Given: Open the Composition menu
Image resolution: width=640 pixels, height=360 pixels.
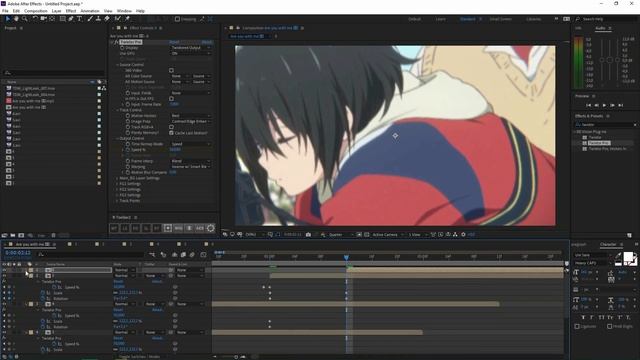Looking at the screenshot, I should (36, 11).
